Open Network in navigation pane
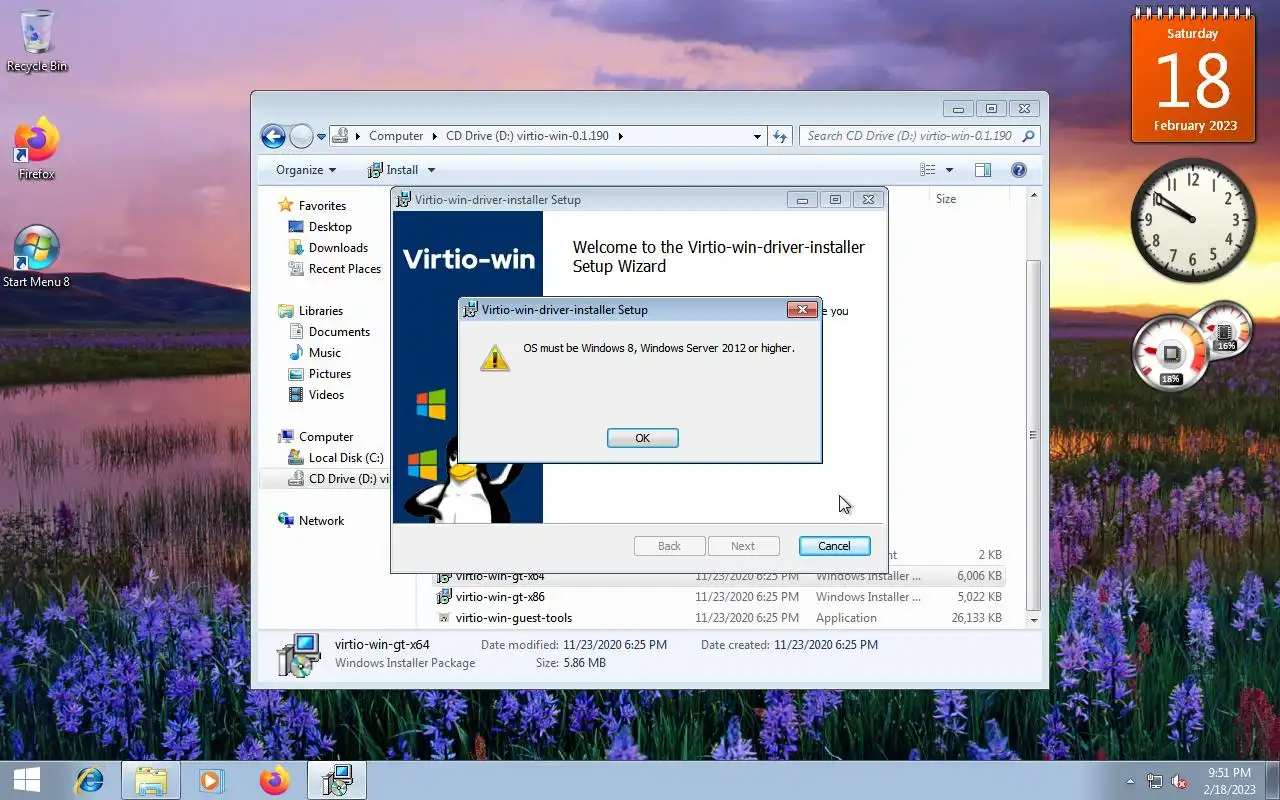Screen dimensions: 1280x800 pyautogui.click(x=321, y=521)
